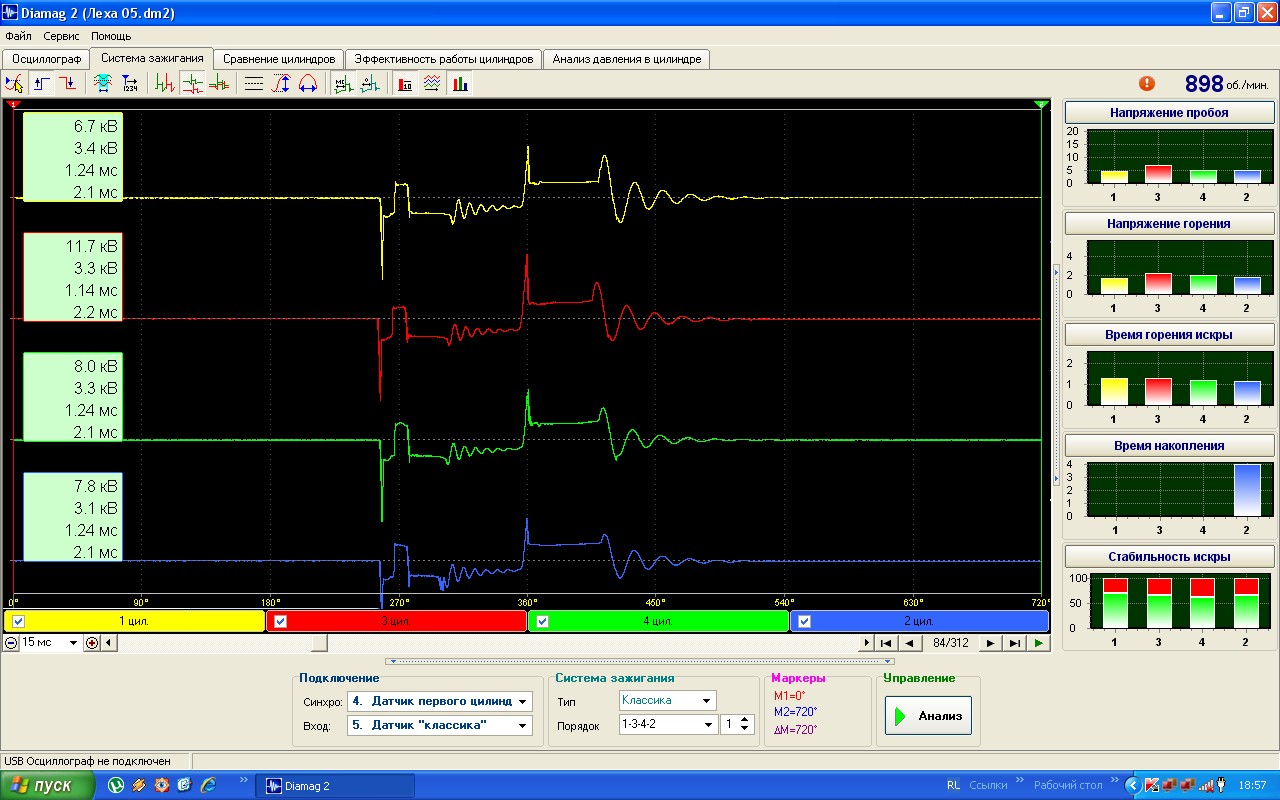Viewport: 1280px width, 800px height.
Task: Open the Помощь menu
Action: click(x=111, y=36)
